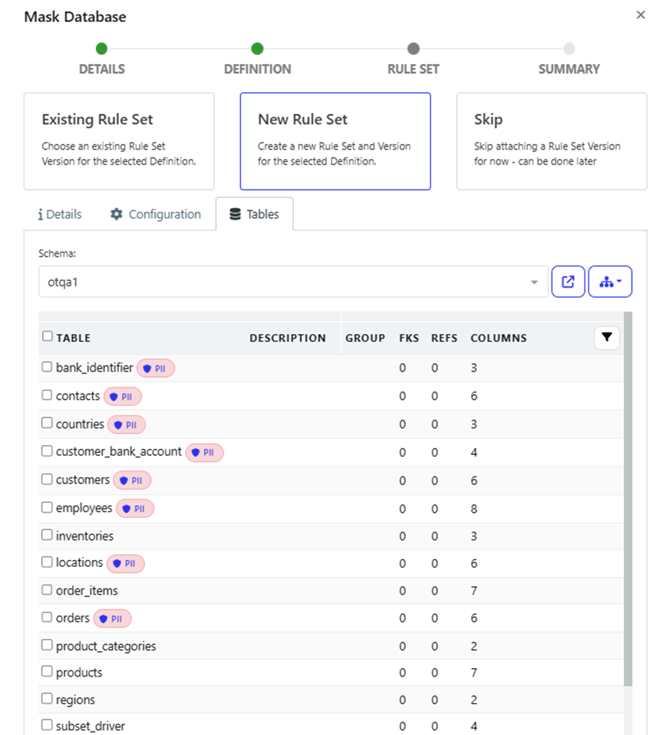
Task: Open the Details tab
Action: coord(60,214)
